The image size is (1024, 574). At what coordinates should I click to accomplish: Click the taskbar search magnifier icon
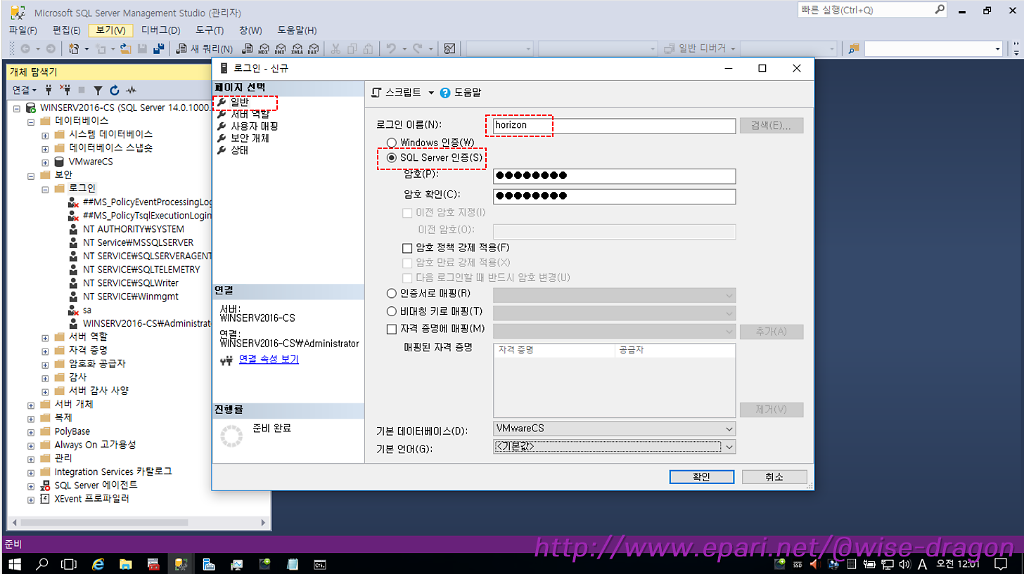pyautogui.click(x=42, y=564)
